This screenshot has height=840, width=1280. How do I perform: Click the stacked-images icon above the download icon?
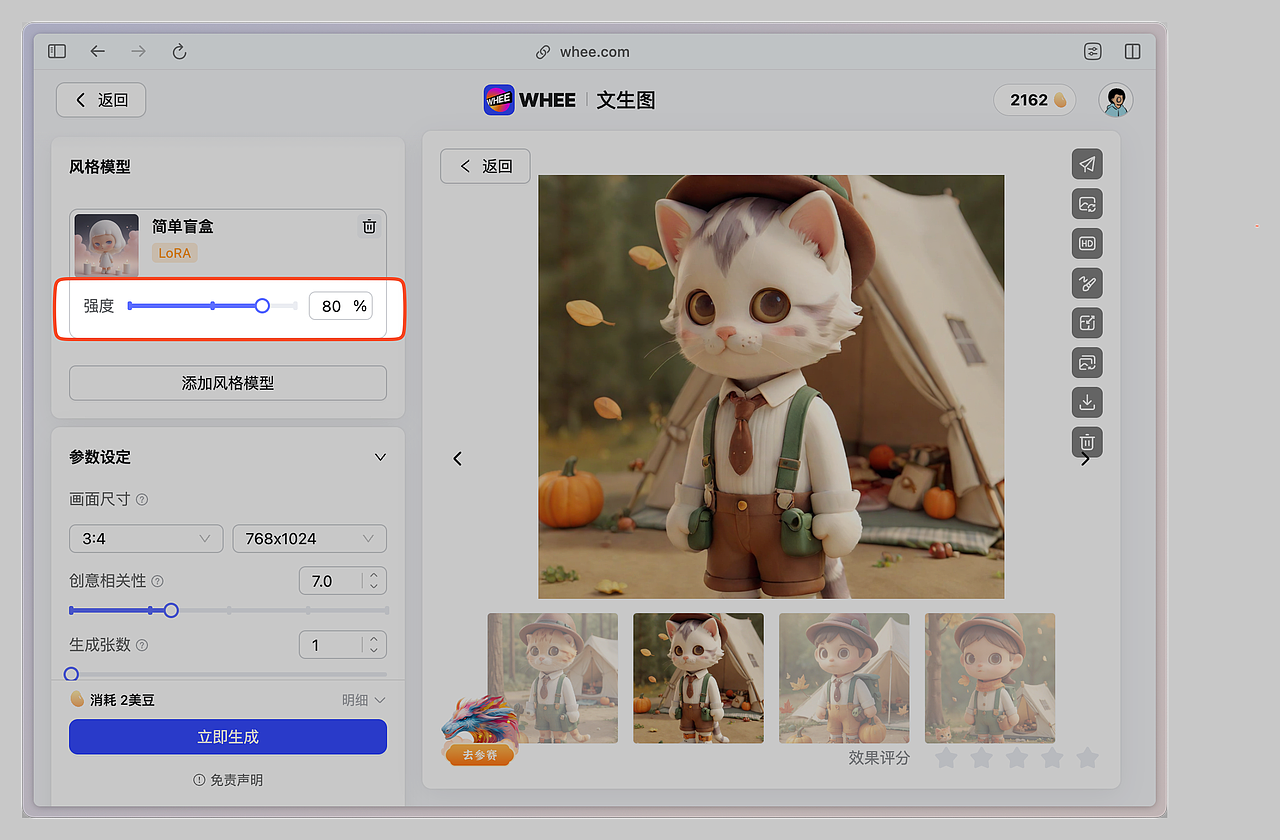[x=1087, y=362]
